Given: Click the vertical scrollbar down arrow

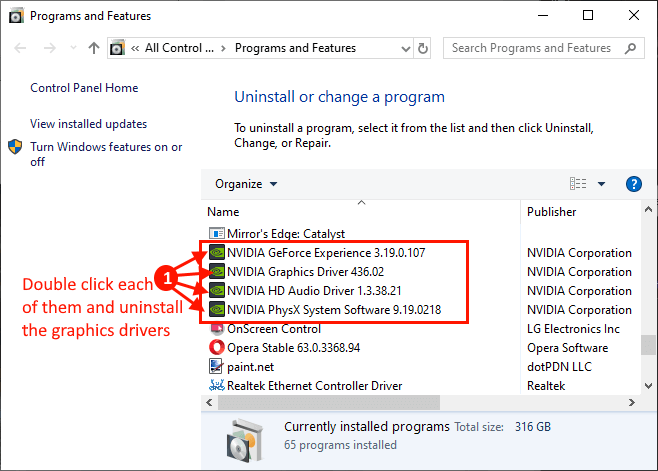Looking at the screenshot, I should tap(648, 386).
